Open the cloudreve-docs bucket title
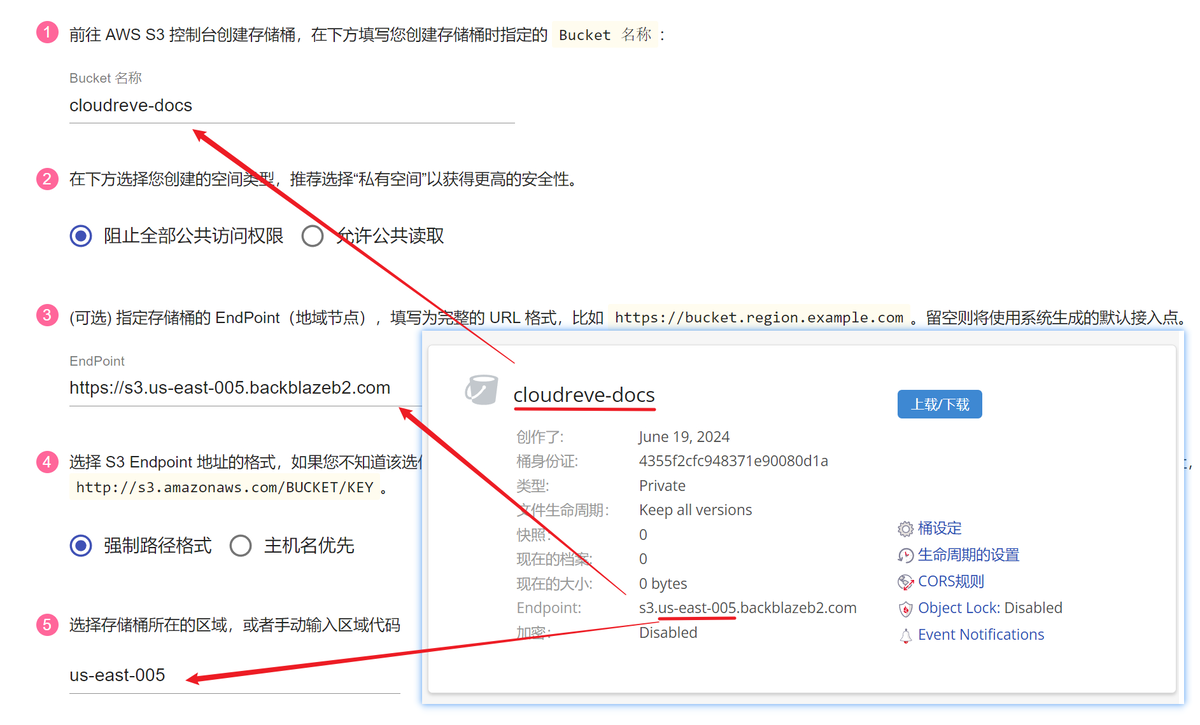Screen dimensions: 1200x725 [x=584, y=394]
